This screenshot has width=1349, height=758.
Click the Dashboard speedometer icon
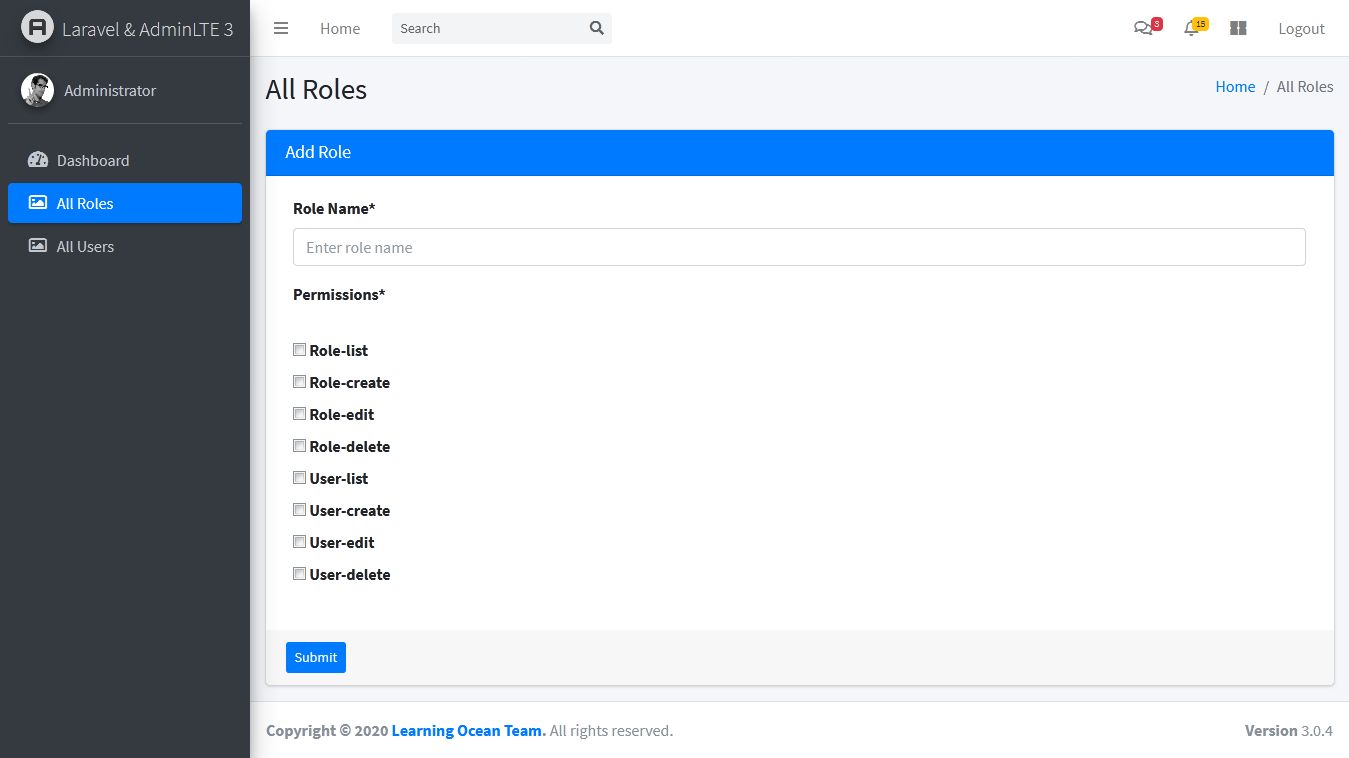click(38, 160)
